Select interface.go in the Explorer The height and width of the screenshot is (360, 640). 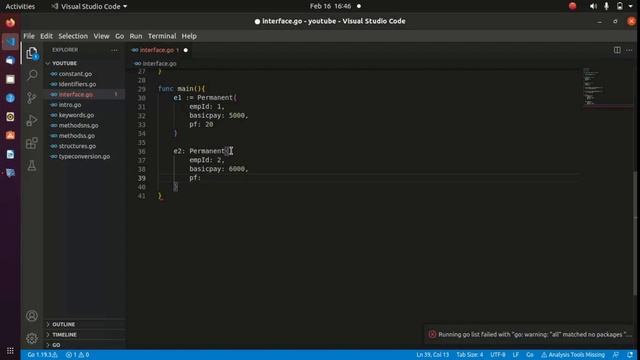coord(84,94)
